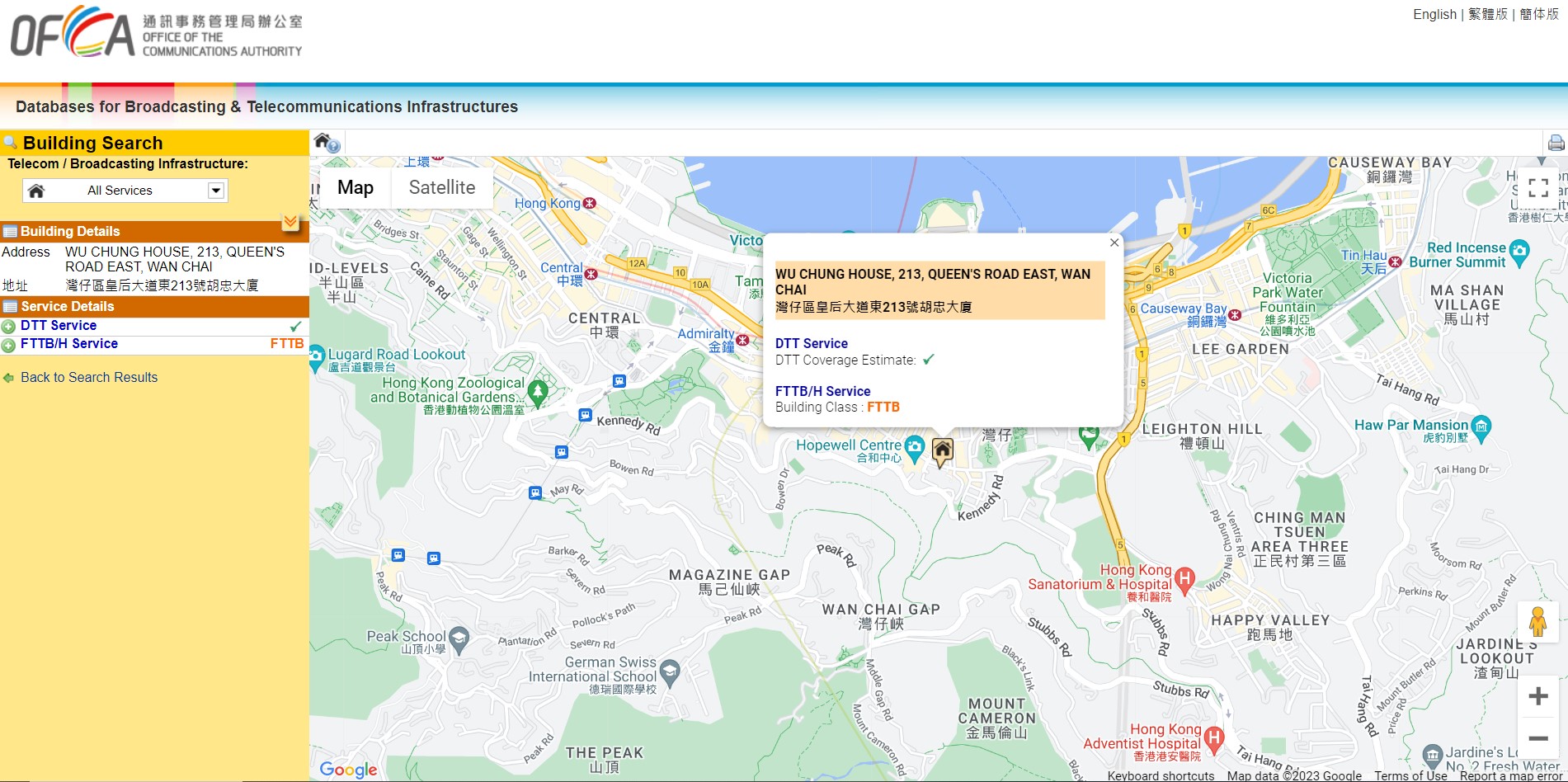Expand the FTTB/H Service row
The width and height of the screenshot is (1568, 782).
tap(8, 346)
